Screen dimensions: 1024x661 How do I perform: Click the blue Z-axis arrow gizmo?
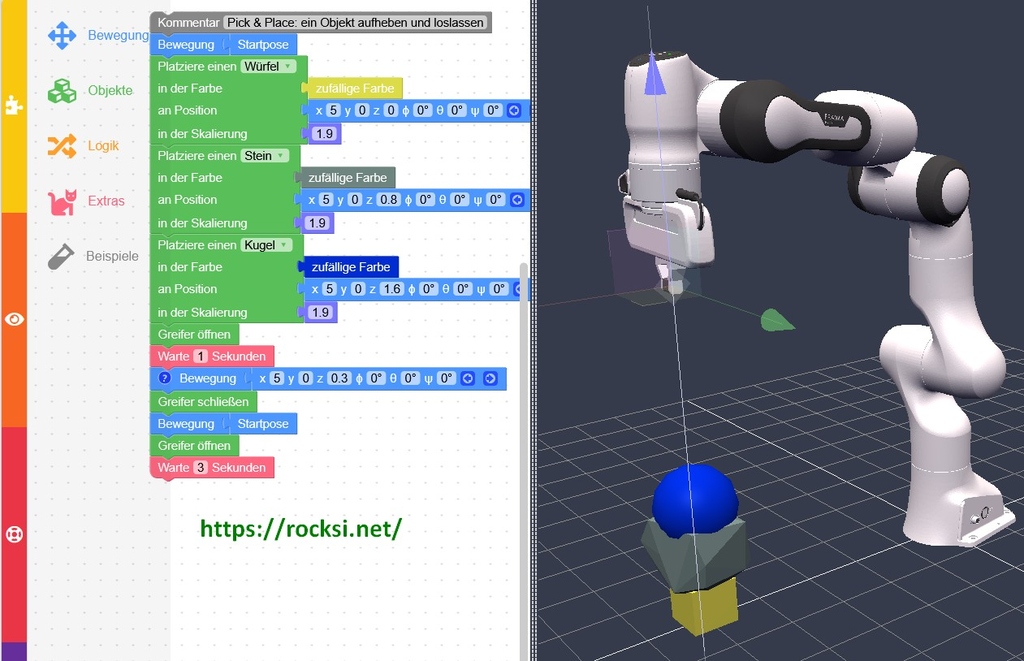[x=654, y=73]
